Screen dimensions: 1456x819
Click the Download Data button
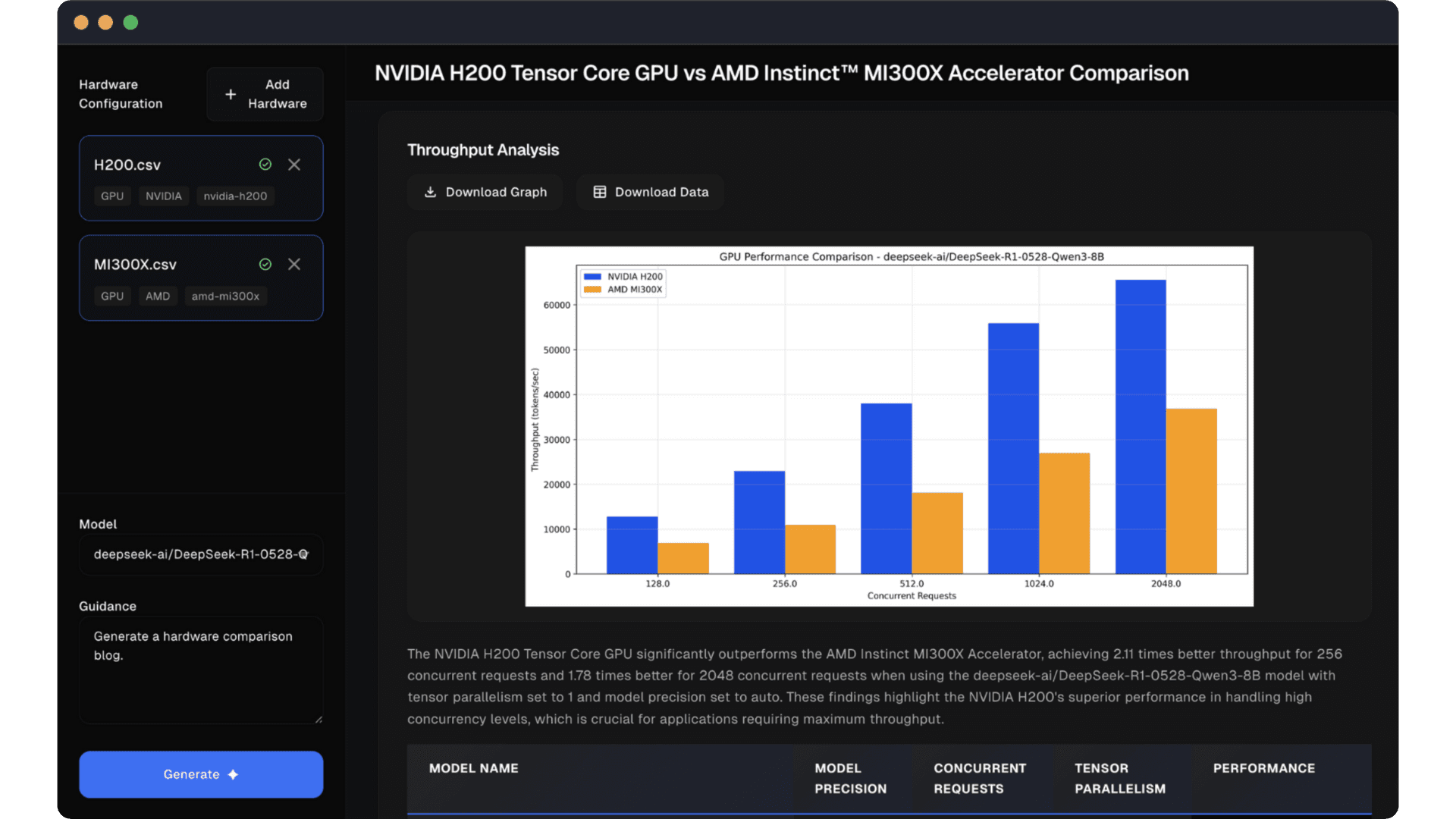point(650,192)
